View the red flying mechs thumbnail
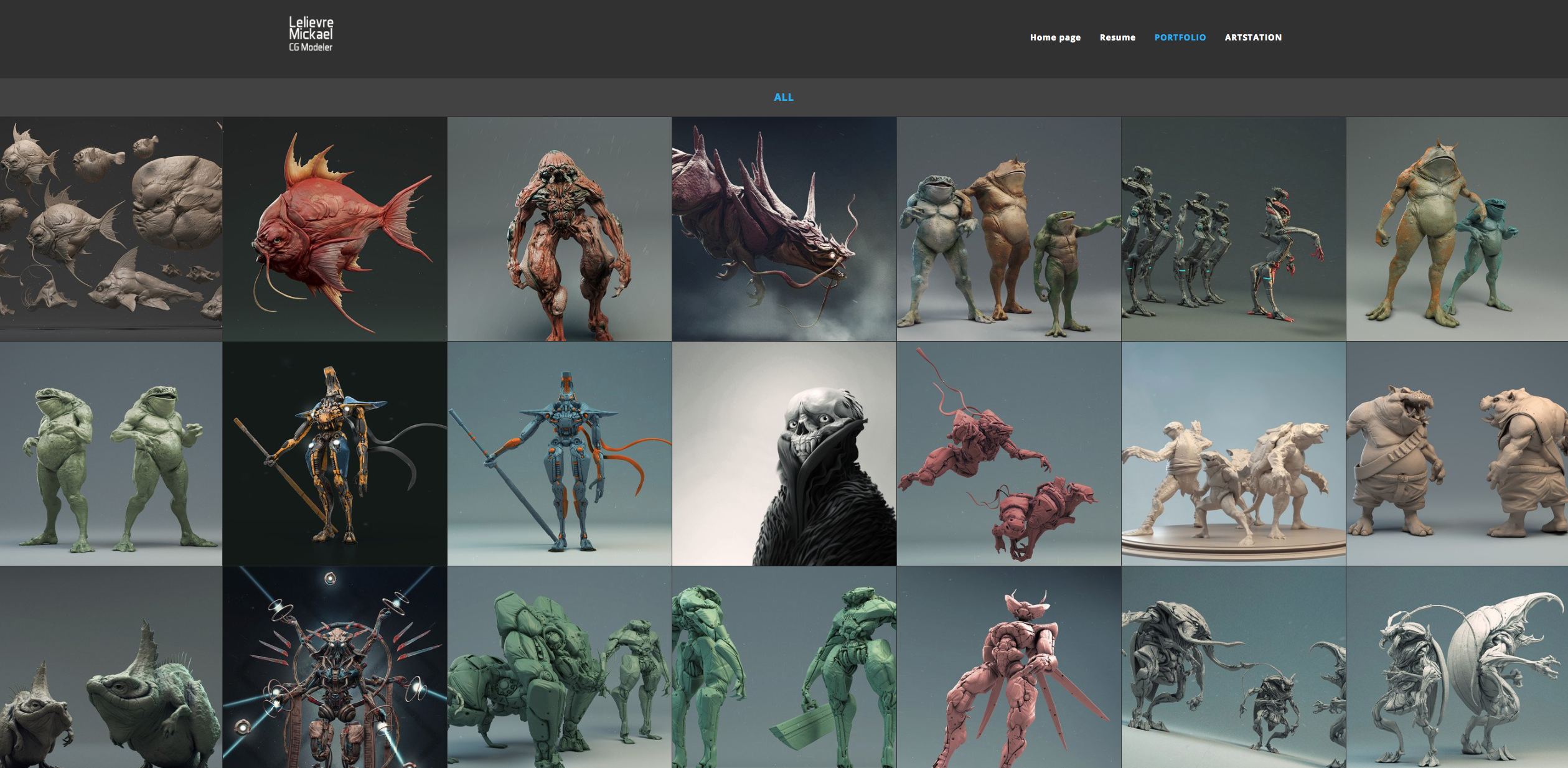Viewport: 1568px width, 768px height. coord(1008,454)
